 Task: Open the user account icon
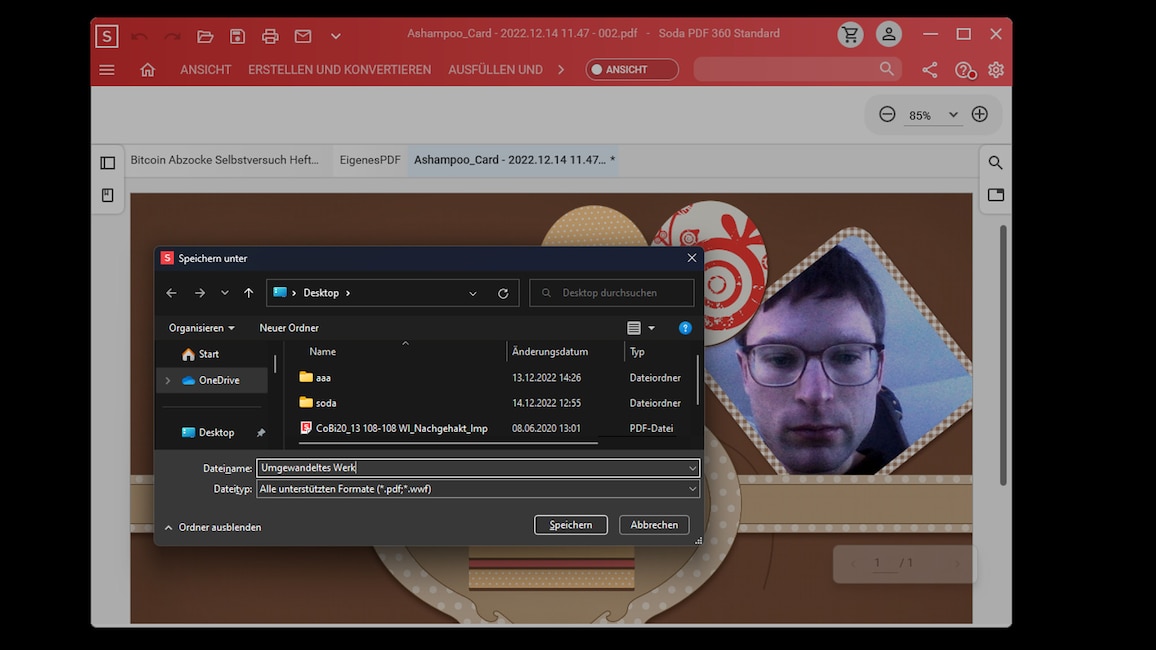coord(888,35)
